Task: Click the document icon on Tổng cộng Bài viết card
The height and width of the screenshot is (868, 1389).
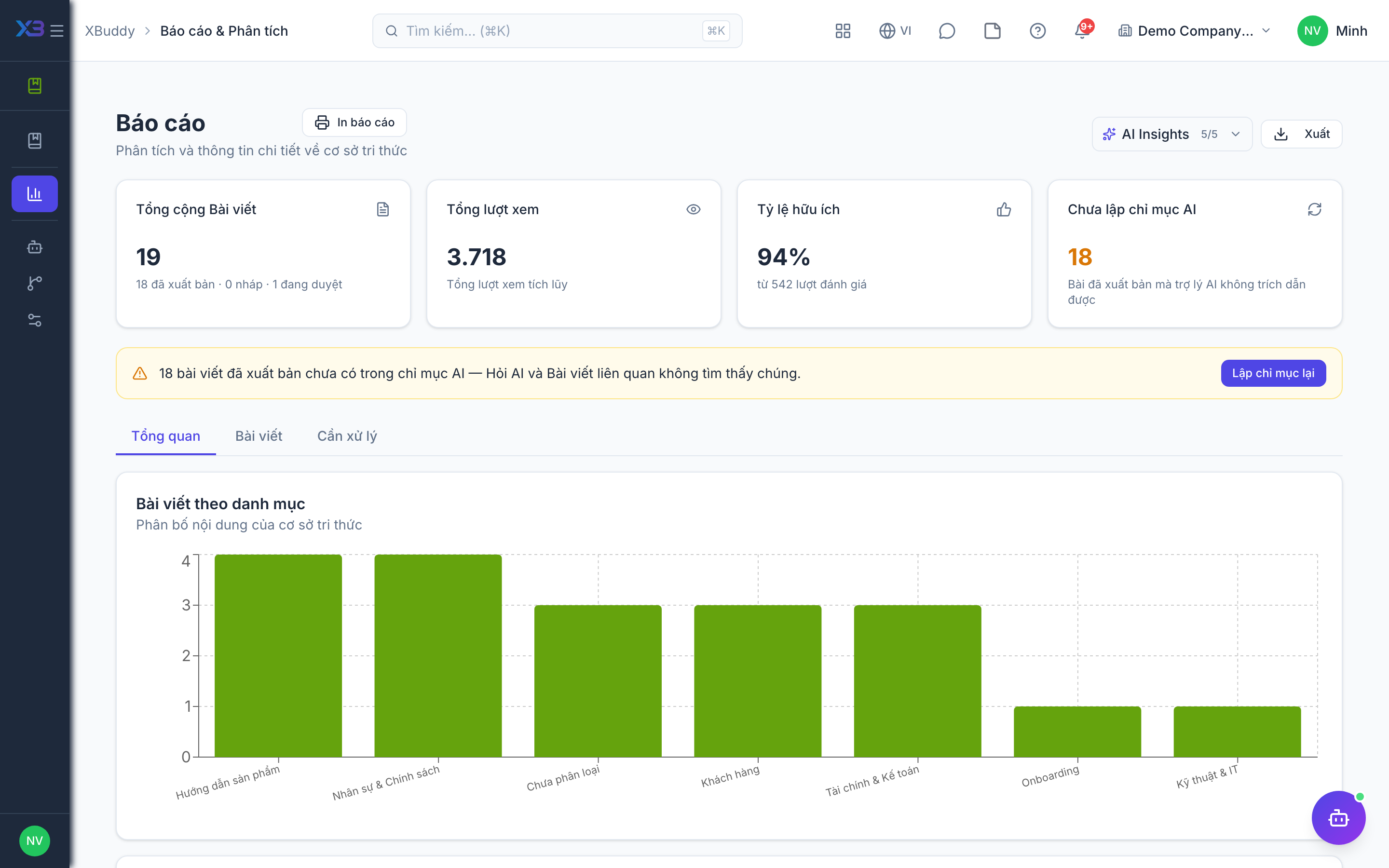Action: (x=383, y=210)
